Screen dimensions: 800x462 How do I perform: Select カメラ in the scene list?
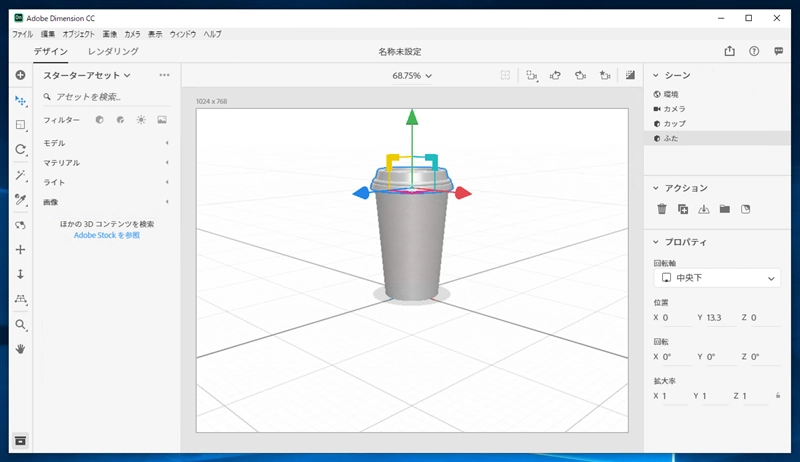point(717,109)
